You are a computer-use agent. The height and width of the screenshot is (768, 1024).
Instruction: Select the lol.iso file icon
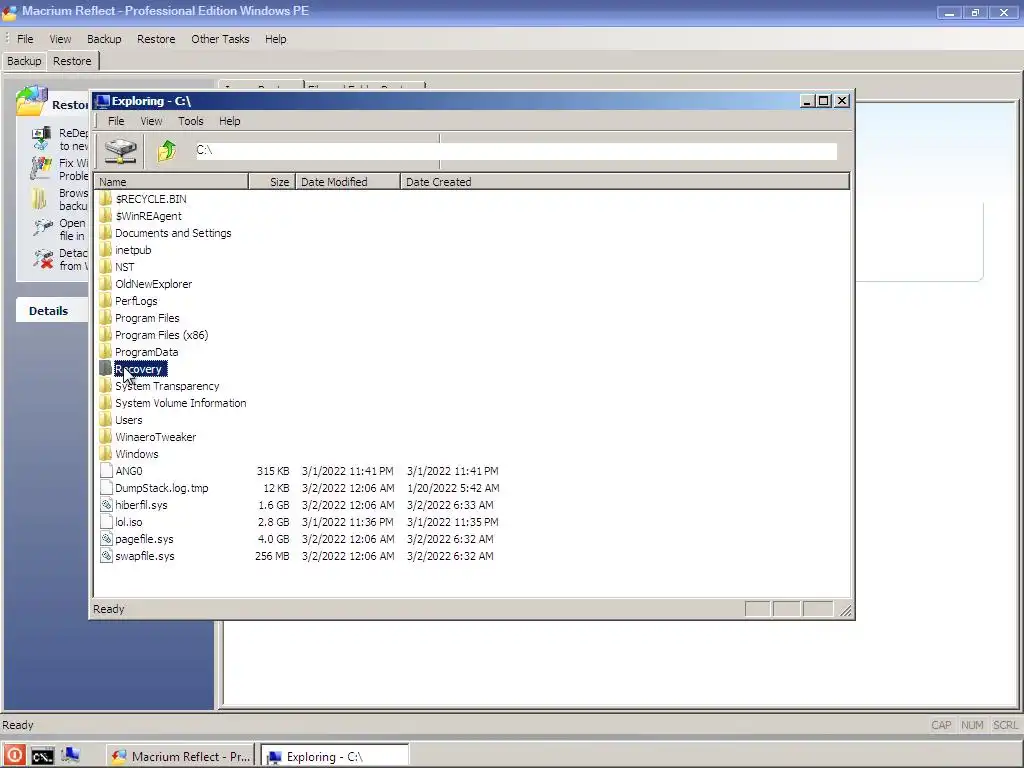click(x=106, y=522)
